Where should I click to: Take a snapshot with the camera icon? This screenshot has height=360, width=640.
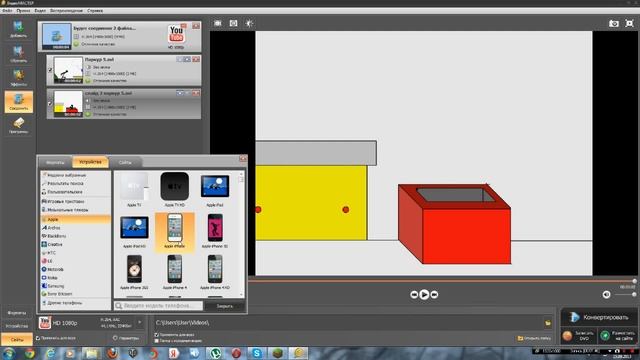click(x=613, y=24)
